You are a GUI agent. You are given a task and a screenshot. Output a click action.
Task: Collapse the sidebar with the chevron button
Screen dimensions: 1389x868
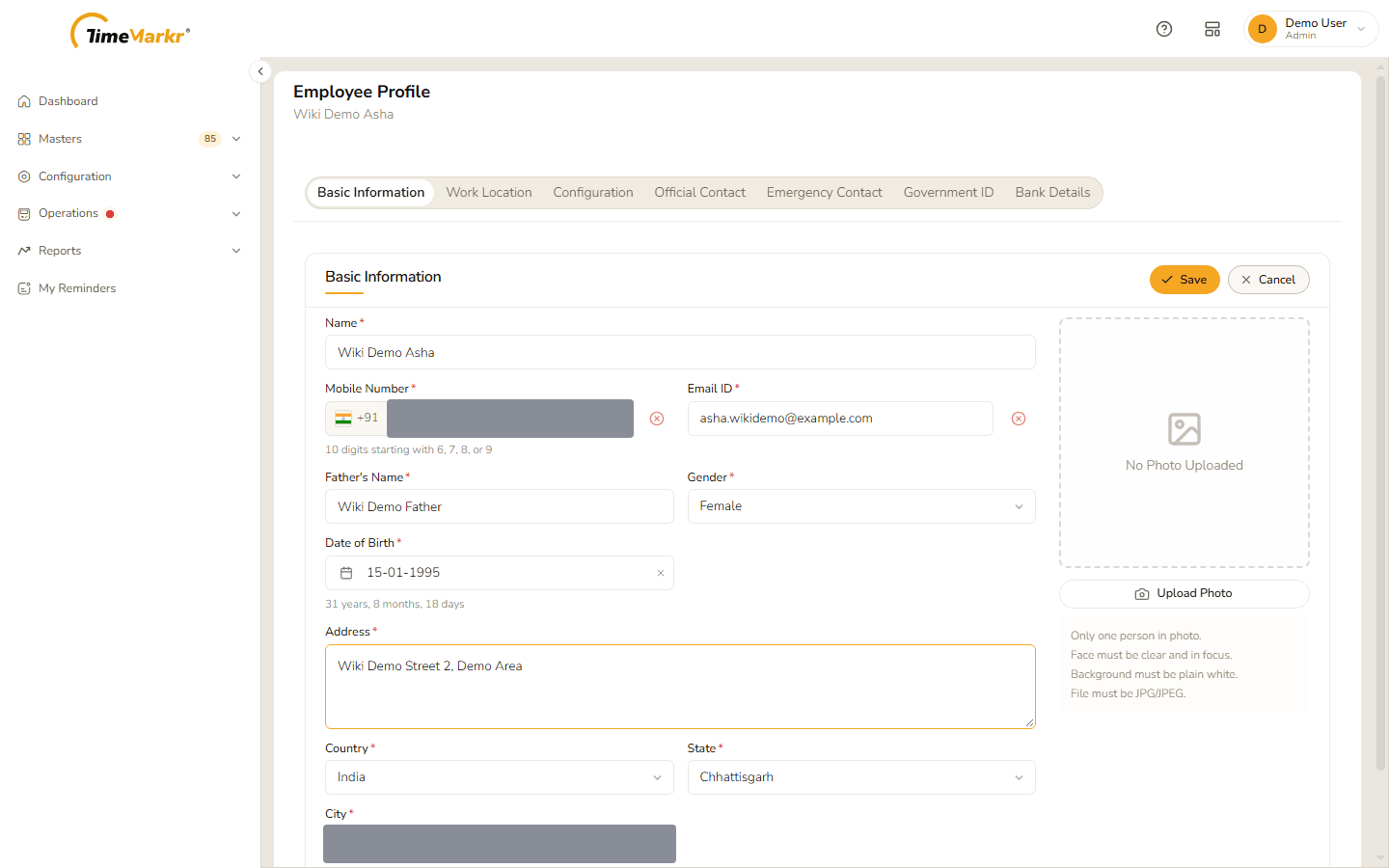click(x=260, y=71)
